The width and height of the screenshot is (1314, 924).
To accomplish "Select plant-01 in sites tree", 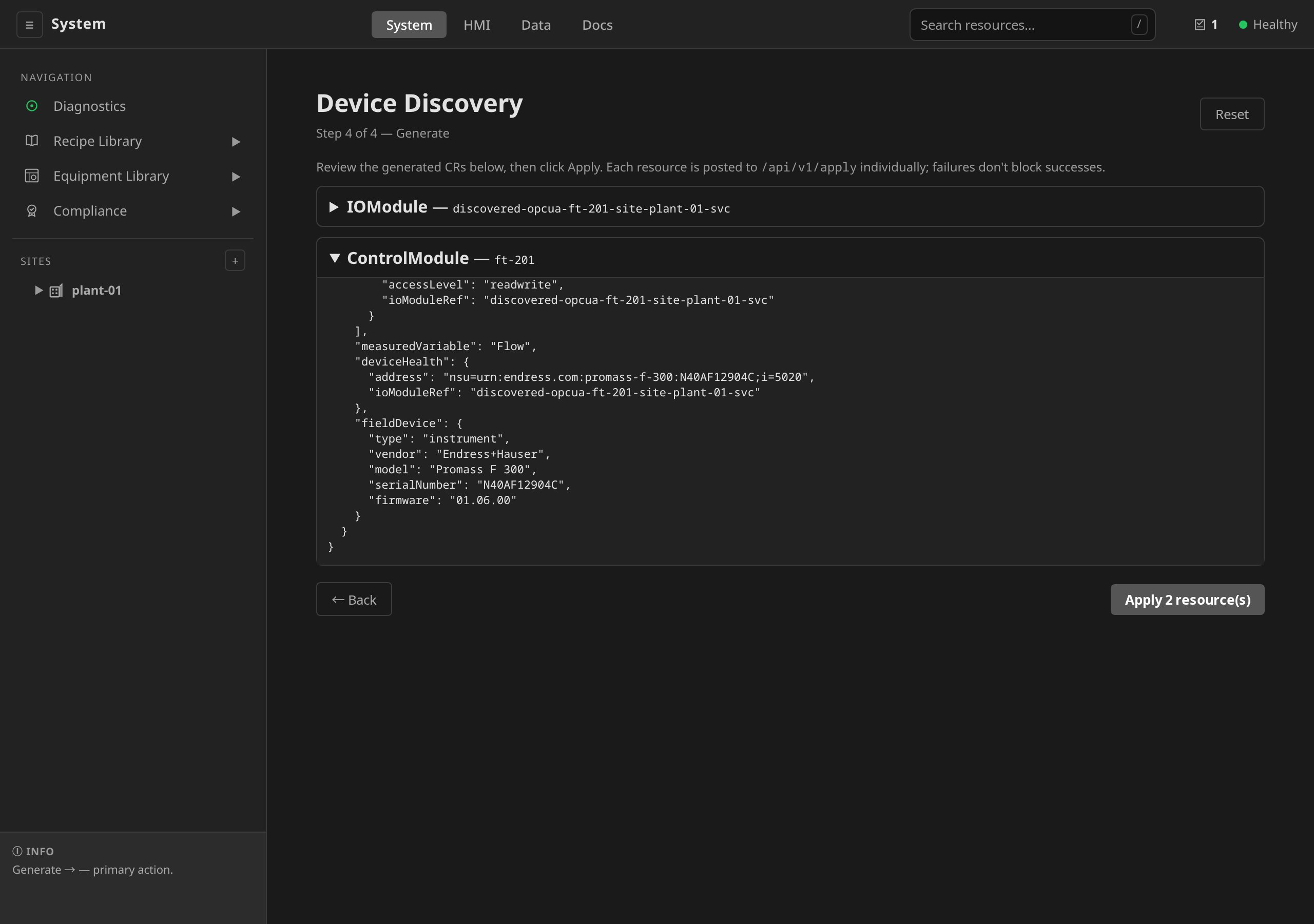I will (96, 290).
